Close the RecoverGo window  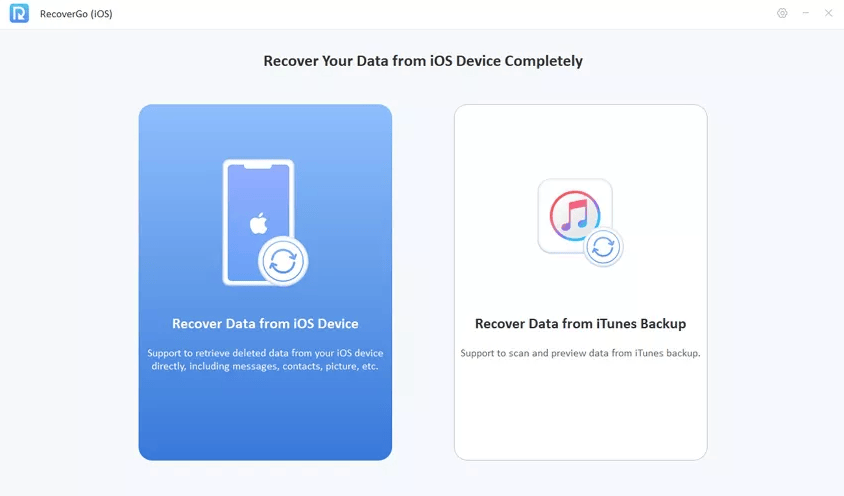pos(828,13)
